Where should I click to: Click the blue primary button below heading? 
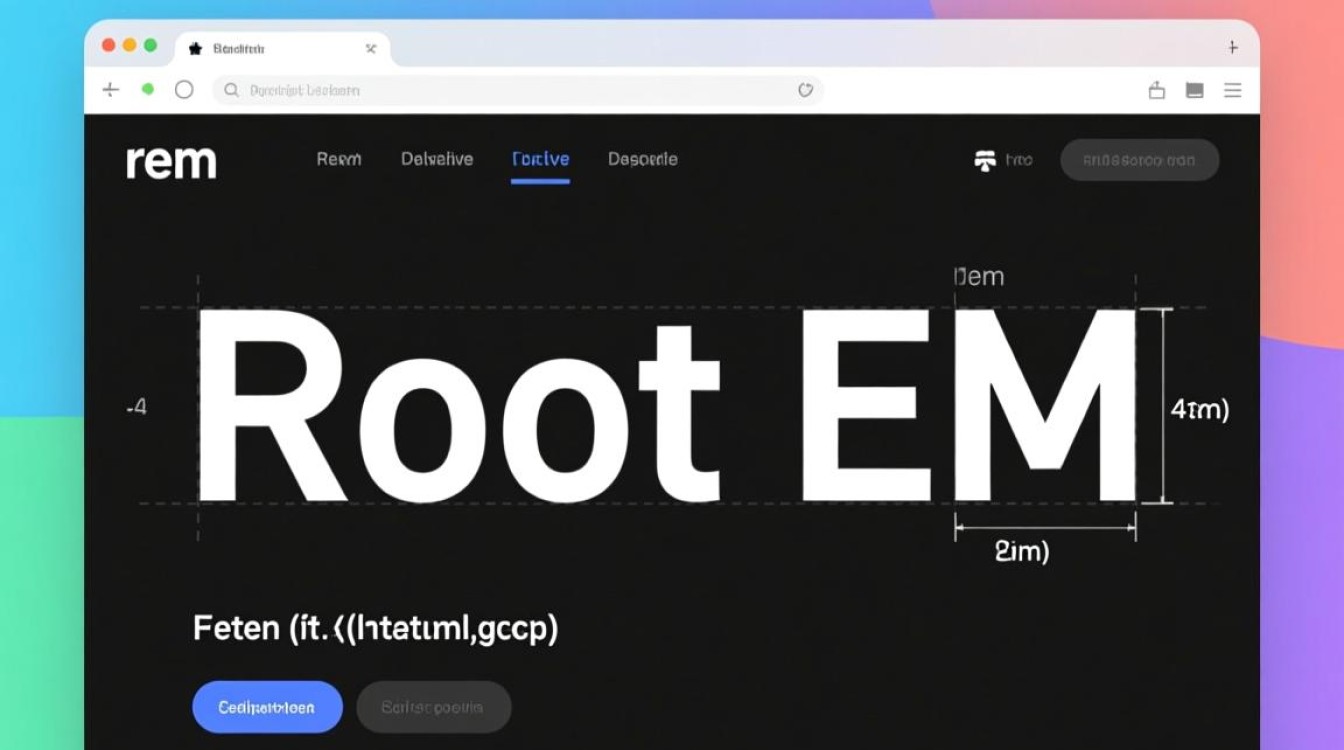[x=267, y=707]
